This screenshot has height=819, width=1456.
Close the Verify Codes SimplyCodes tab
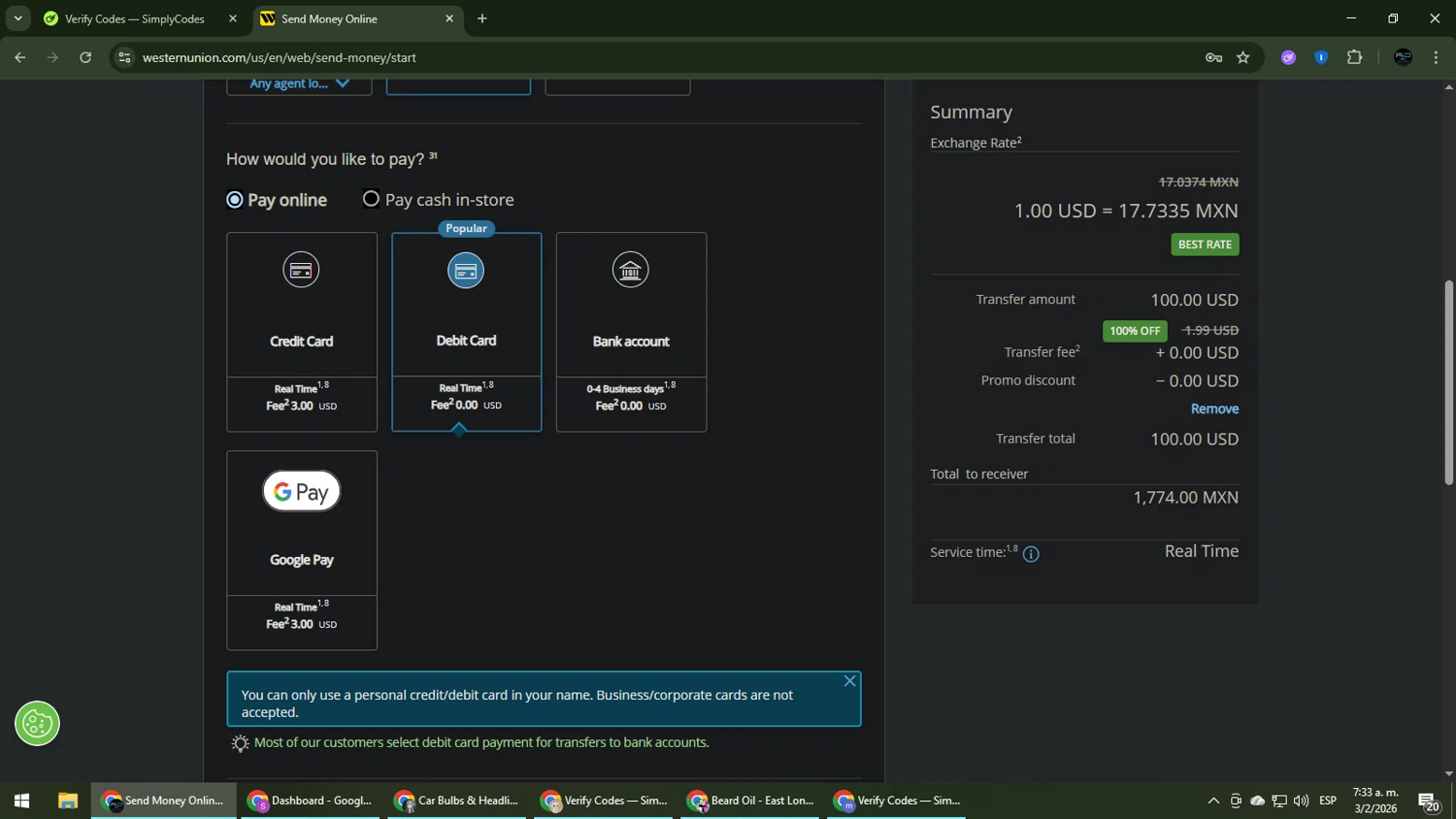click(233, 18)
